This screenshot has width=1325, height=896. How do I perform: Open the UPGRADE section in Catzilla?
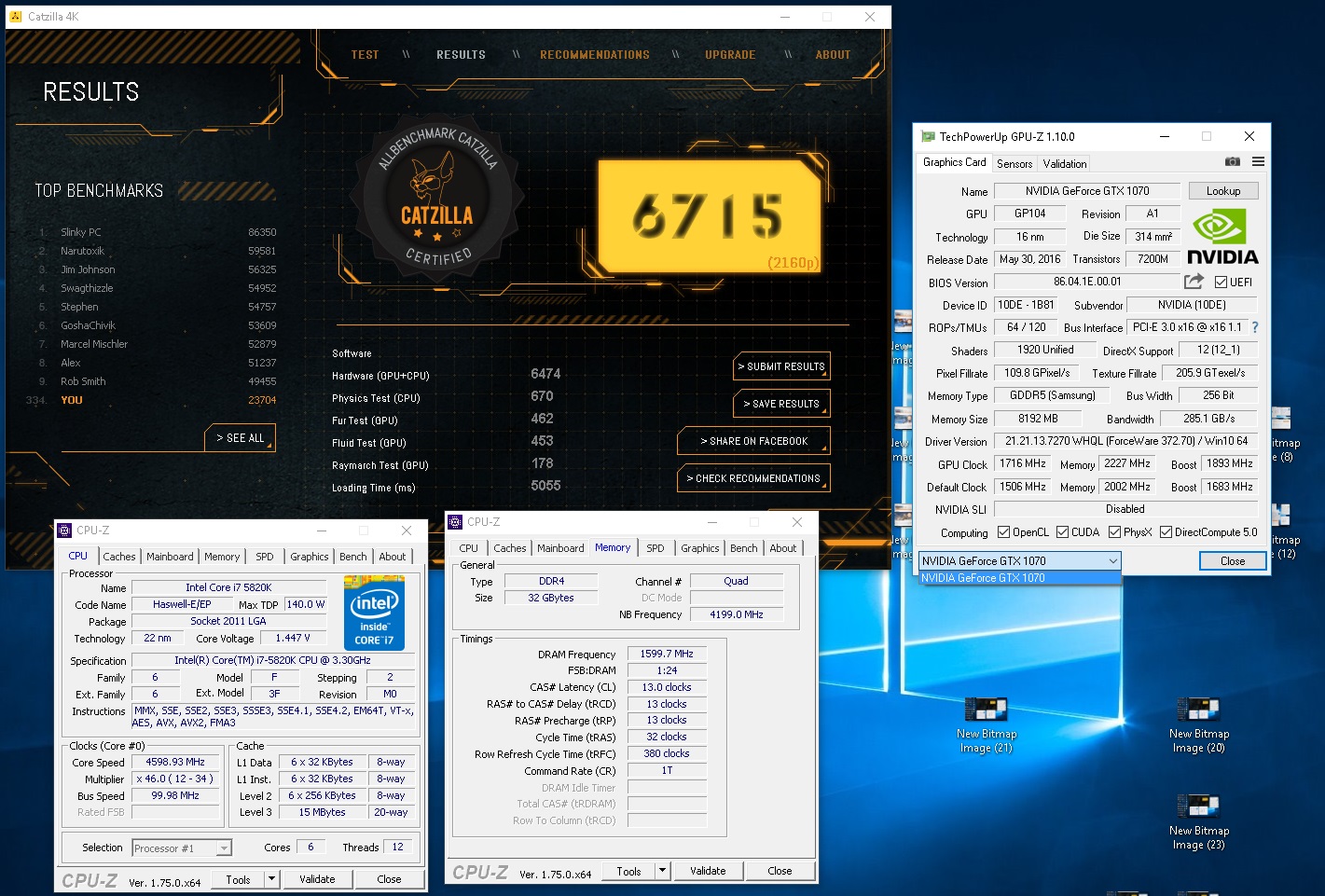(x=730, y=55)
